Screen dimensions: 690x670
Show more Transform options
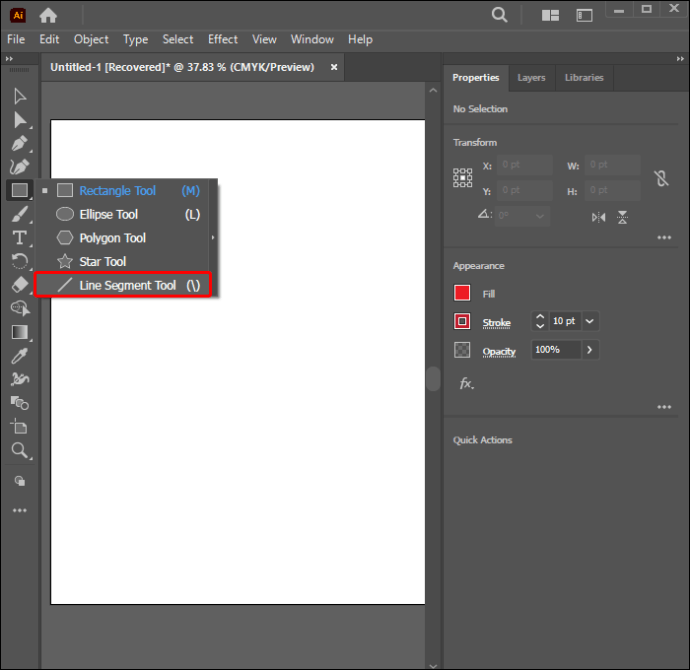[664, 238]
